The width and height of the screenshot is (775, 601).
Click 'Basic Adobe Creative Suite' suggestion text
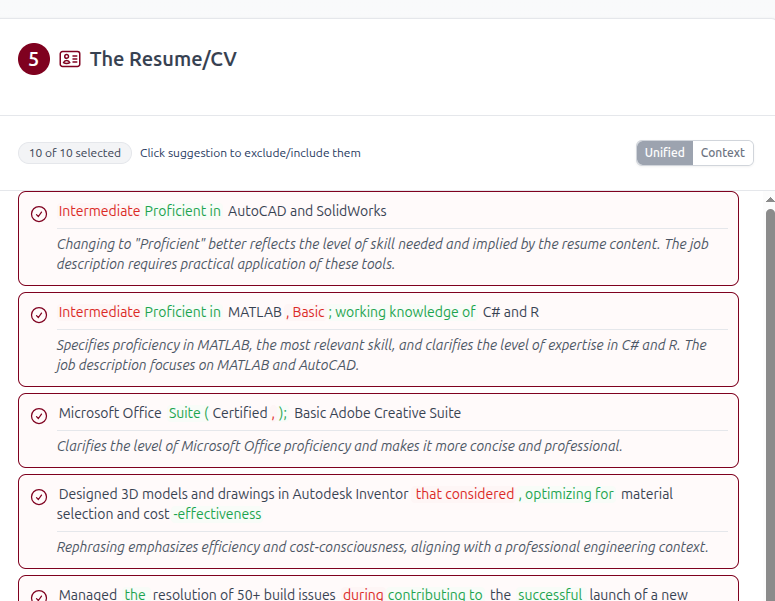pyautogui.click(x=378, y=413)
